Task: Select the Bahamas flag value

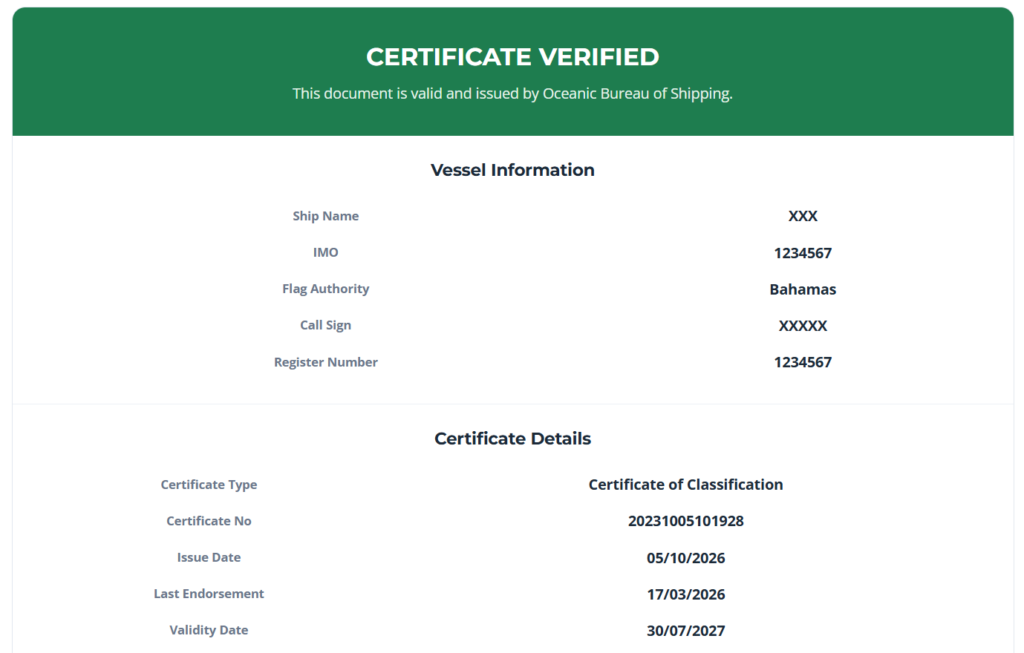Action: tap(803, 289)
